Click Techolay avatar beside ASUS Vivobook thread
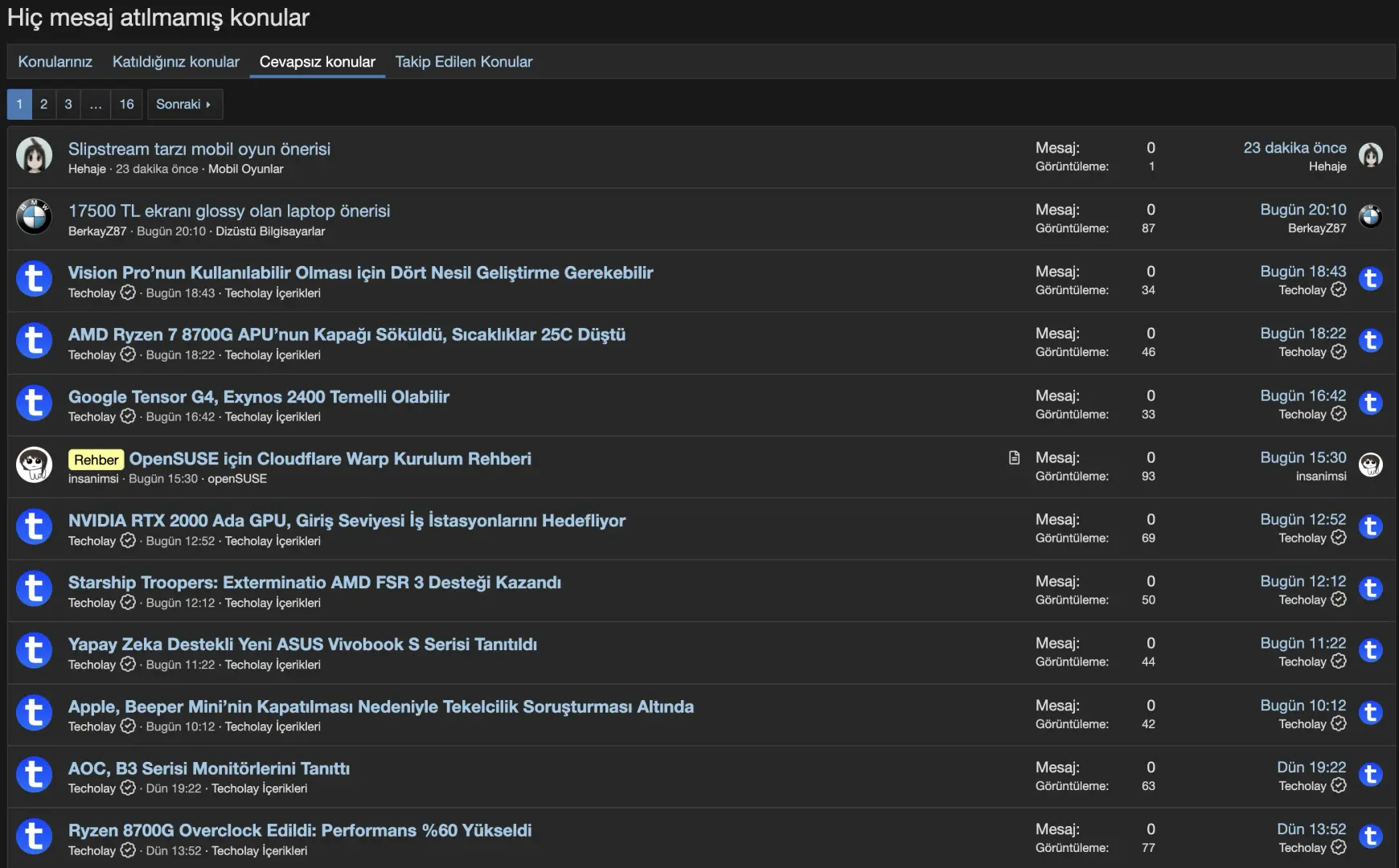The width and height of the screenshot is (1399, 868). [x=35, y=650]
